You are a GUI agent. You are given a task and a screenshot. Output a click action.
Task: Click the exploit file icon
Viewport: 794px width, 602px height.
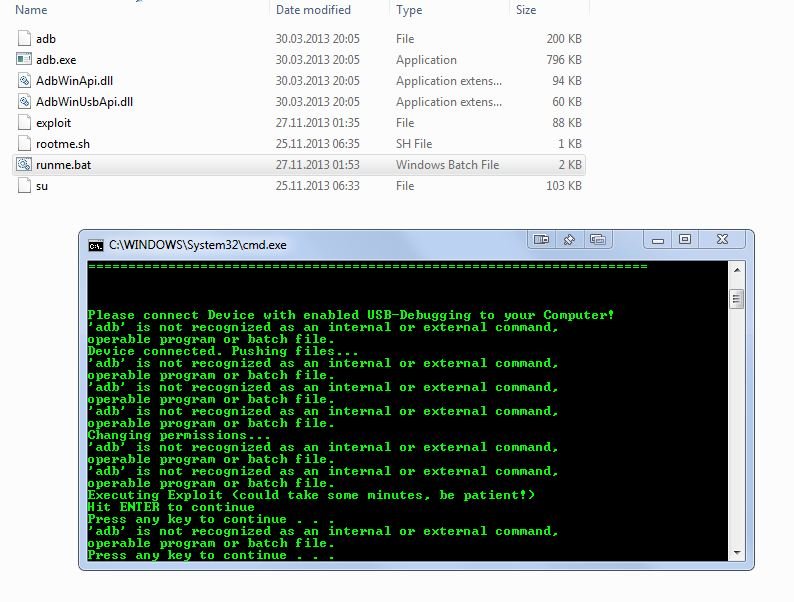(x=24, y=123)
